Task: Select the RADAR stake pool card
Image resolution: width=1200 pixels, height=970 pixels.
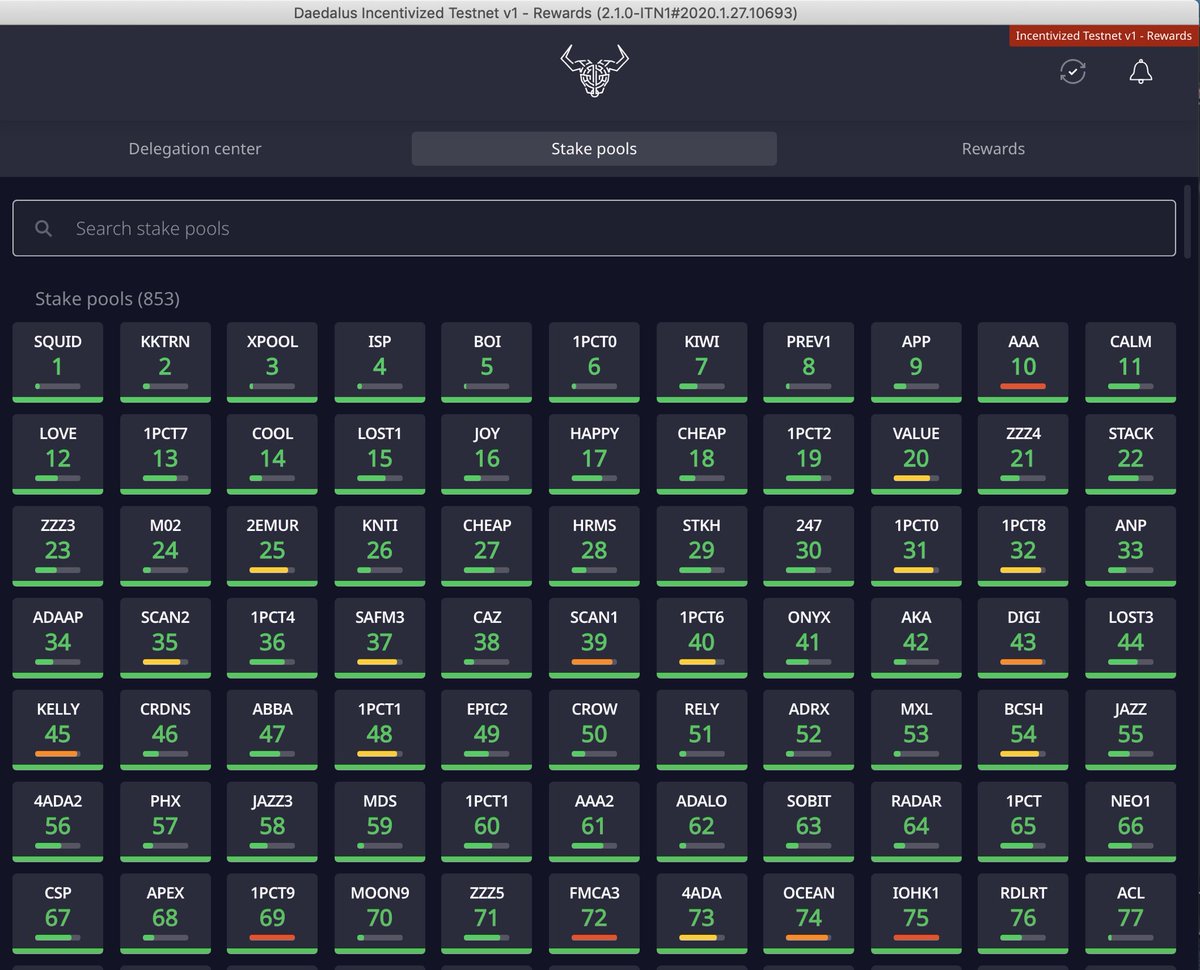Action: pyautogui.click(x=916, y=822)
